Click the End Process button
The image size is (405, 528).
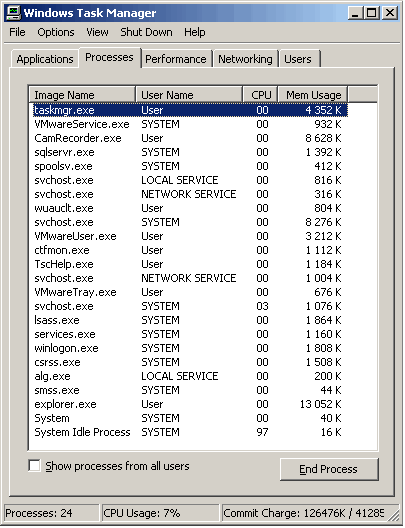(329, 469)
